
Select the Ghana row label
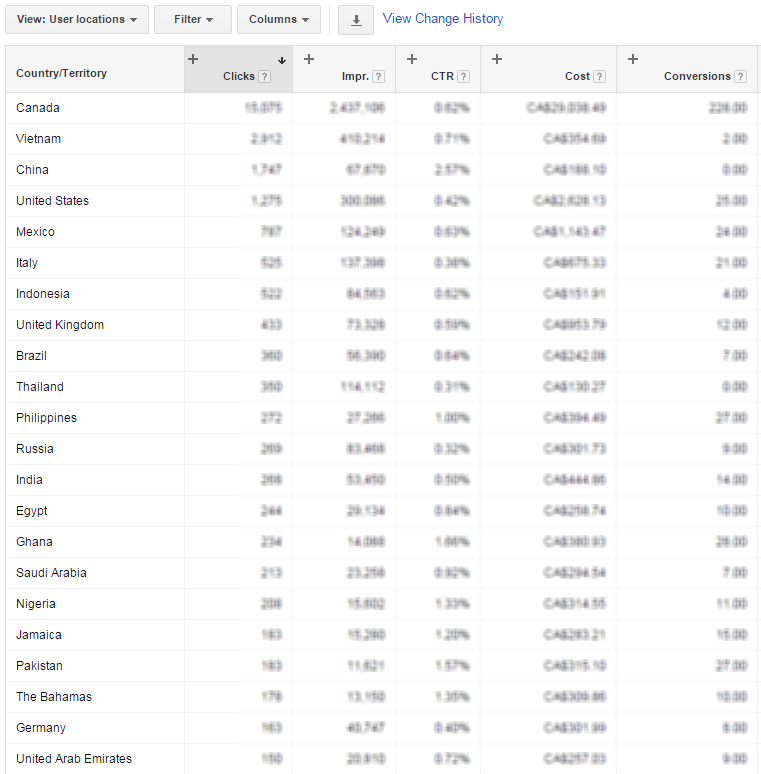point(34,542)
